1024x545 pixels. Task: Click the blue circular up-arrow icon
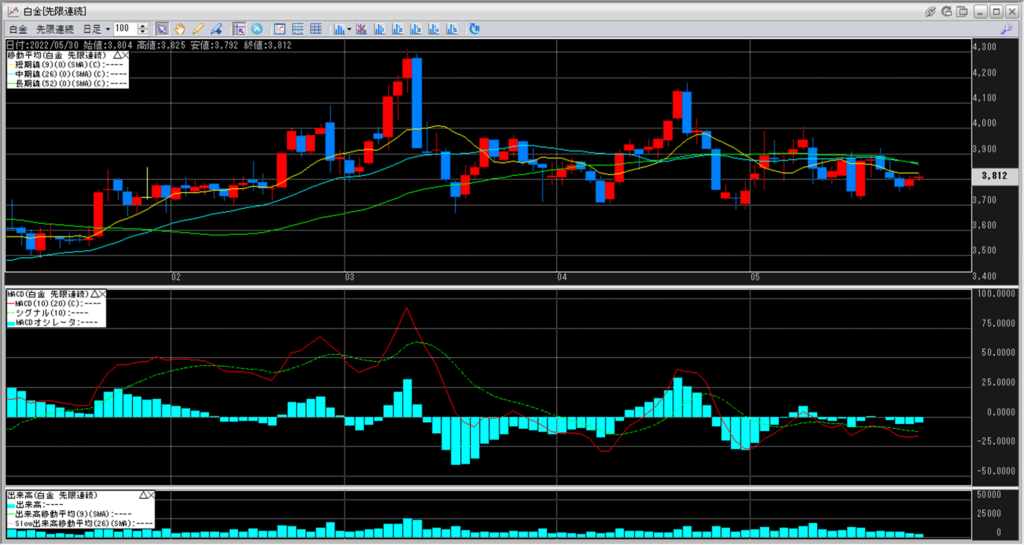(x=257, y=29)
